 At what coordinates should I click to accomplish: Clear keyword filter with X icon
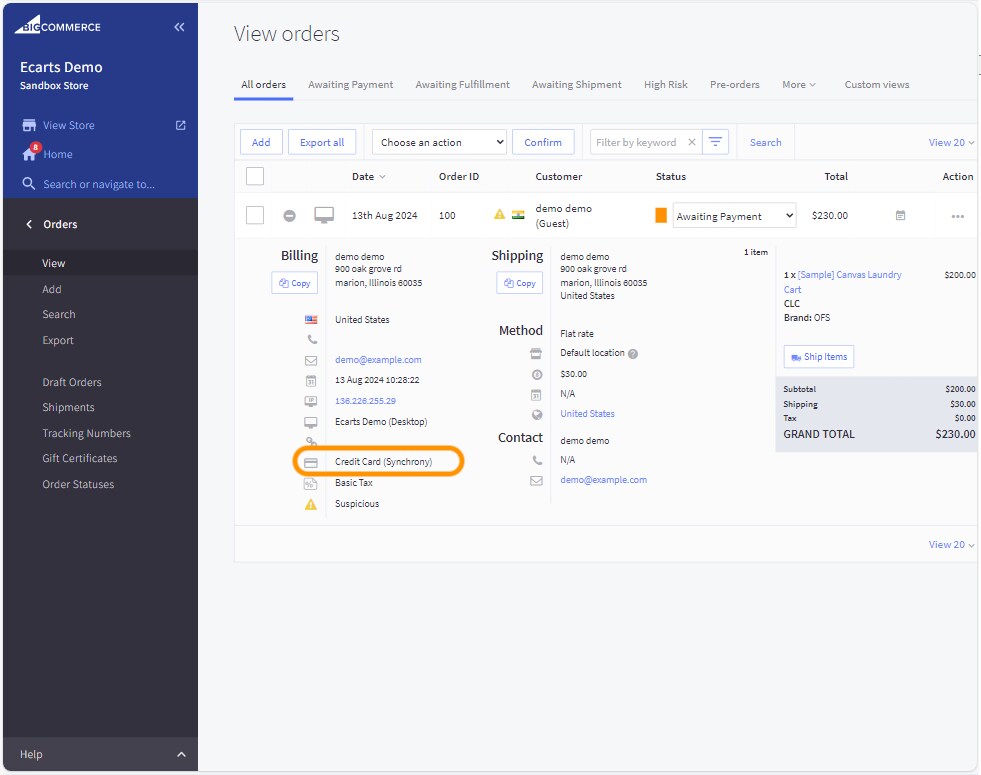pos(691,142)
